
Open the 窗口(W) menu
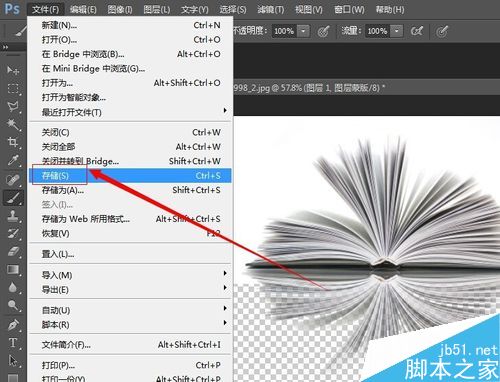tap(349, 9)
